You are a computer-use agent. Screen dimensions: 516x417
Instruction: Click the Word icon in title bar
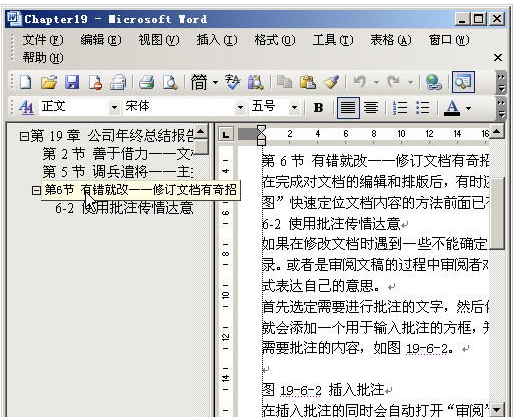[14, 18]
